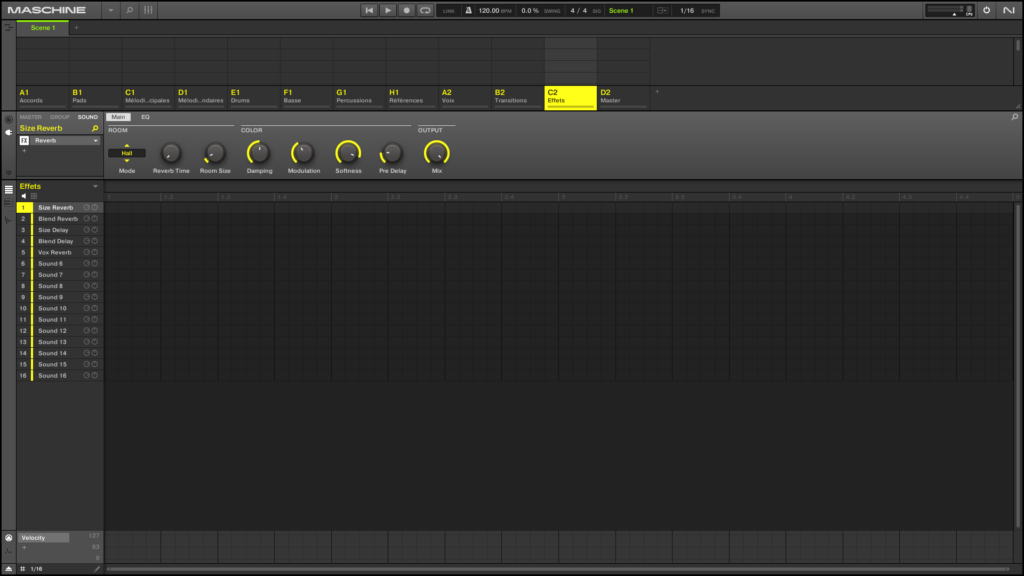This screenshot has width=1024, height=576.
Task: Toggle the metronome icon
Action: click(x=468, y=10)
